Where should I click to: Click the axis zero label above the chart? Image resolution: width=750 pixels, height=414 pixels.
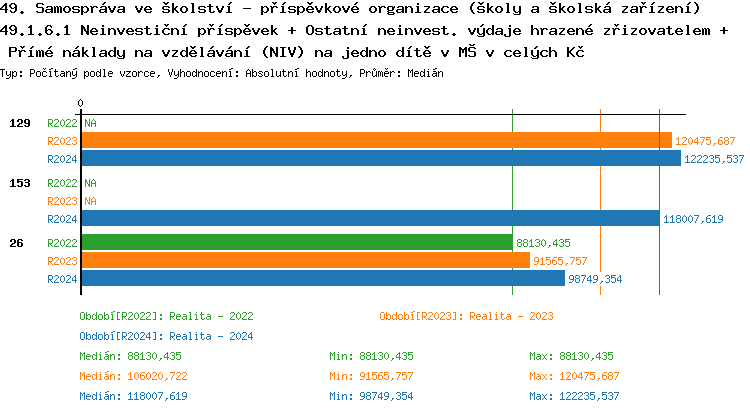(x=80, y=102)
